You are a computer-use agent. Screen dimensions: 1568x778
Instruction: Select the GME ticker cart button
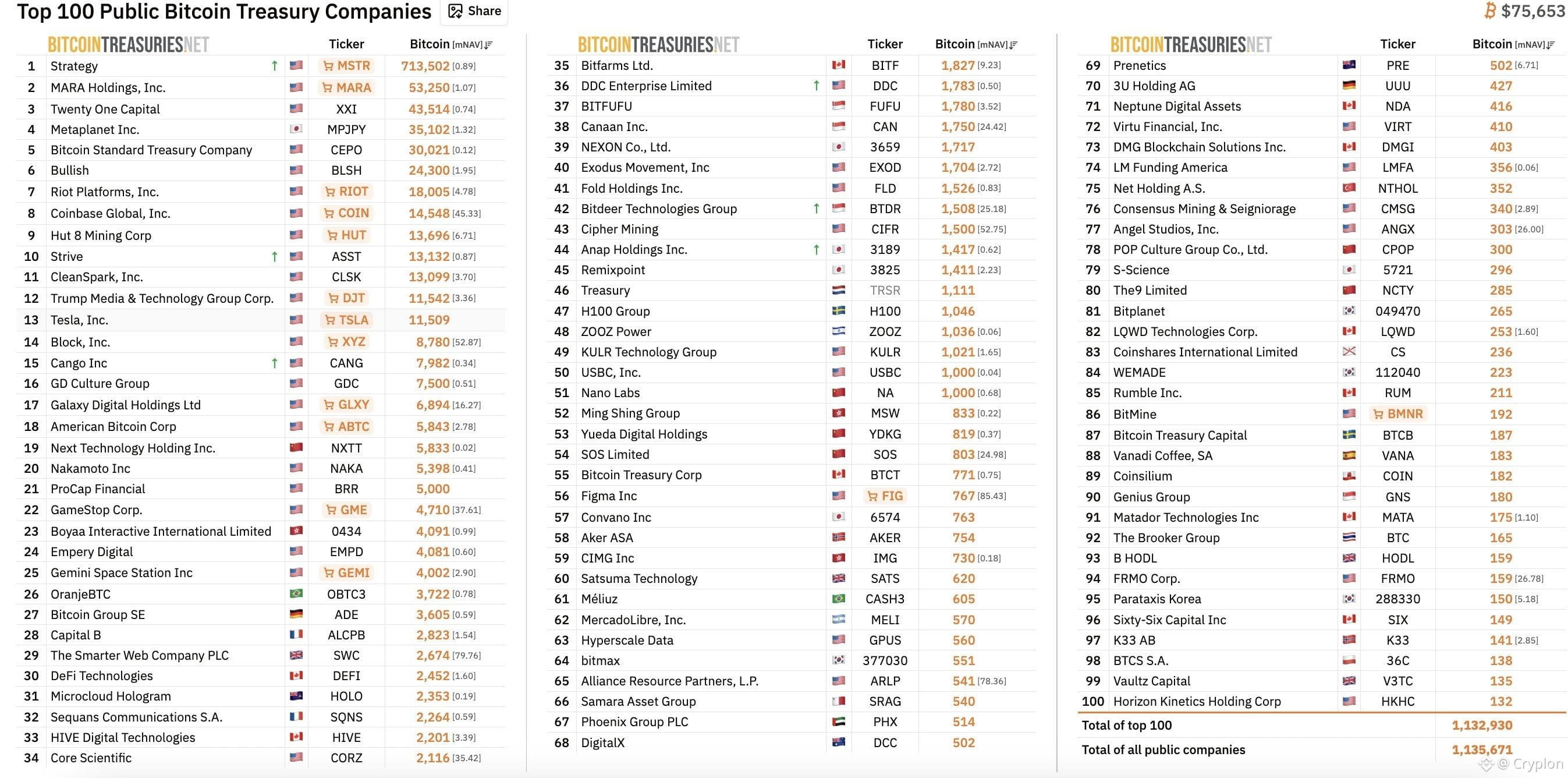[346, 510]
